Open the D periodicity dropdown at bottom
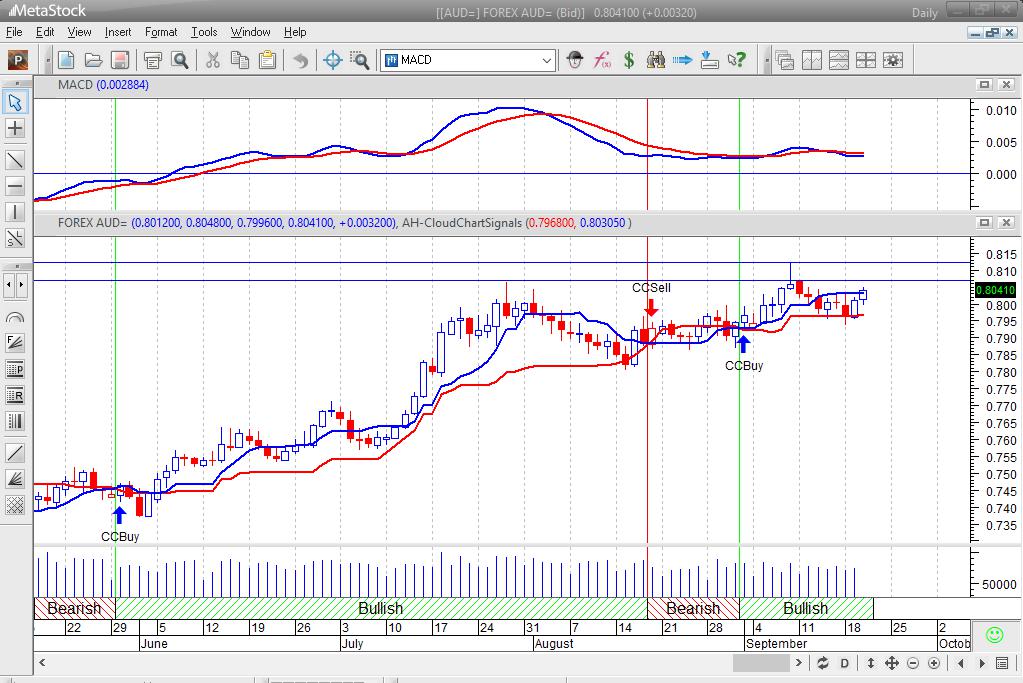This screenshot has width=1023, height=683. point(845,663)
